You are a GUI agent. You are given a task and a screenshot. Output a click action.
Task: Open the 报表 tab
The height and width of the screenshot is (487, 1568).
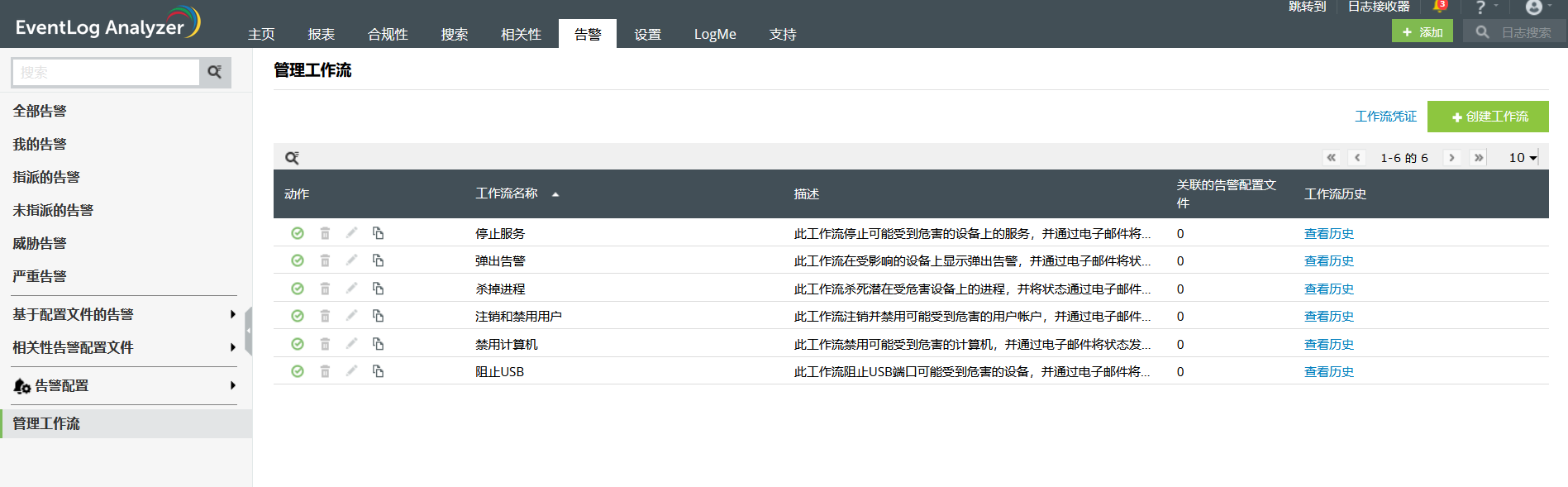pyautogui.click(x=321, y=34)
